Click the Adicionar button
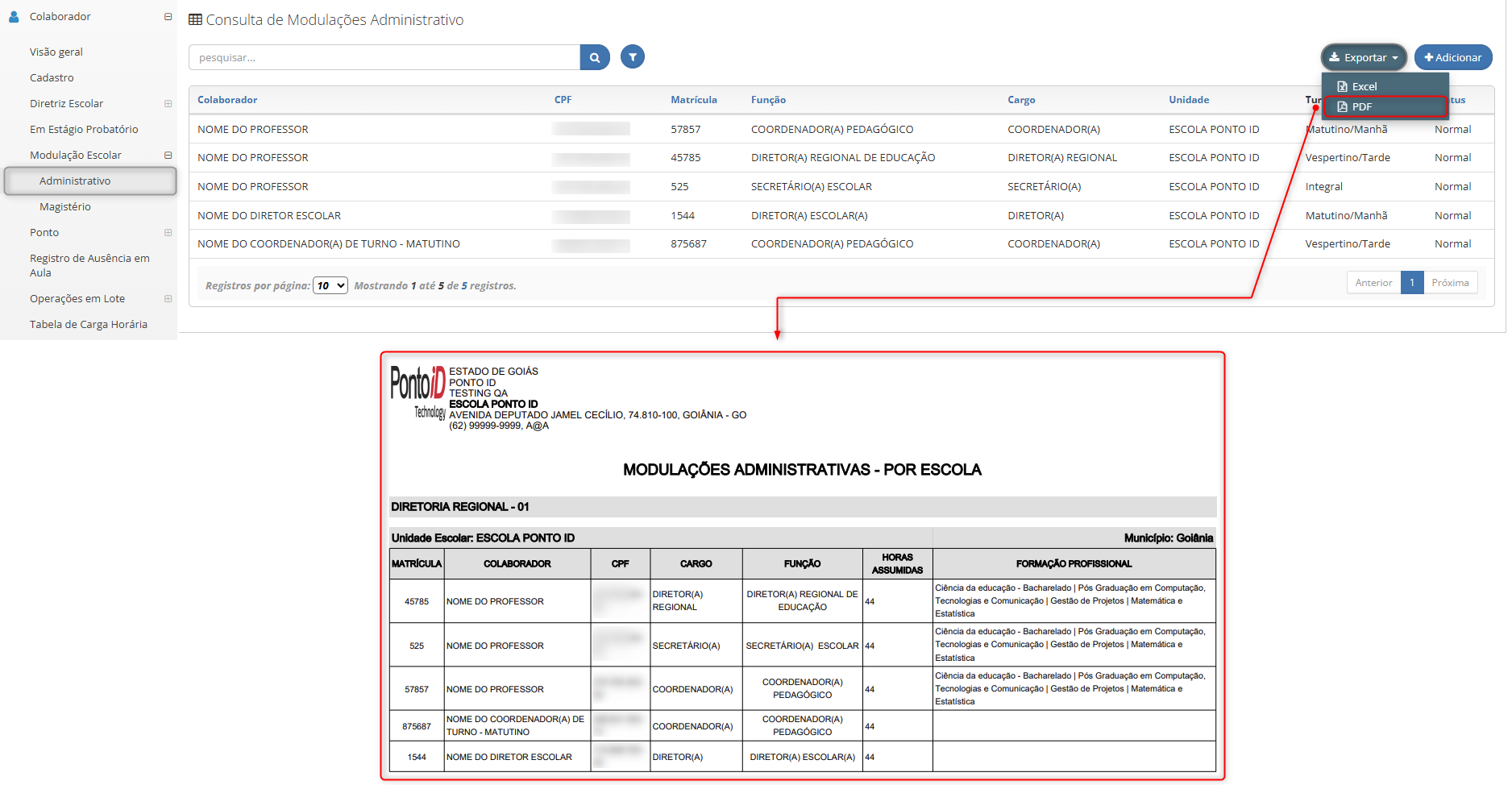 tap(1453, 57)
